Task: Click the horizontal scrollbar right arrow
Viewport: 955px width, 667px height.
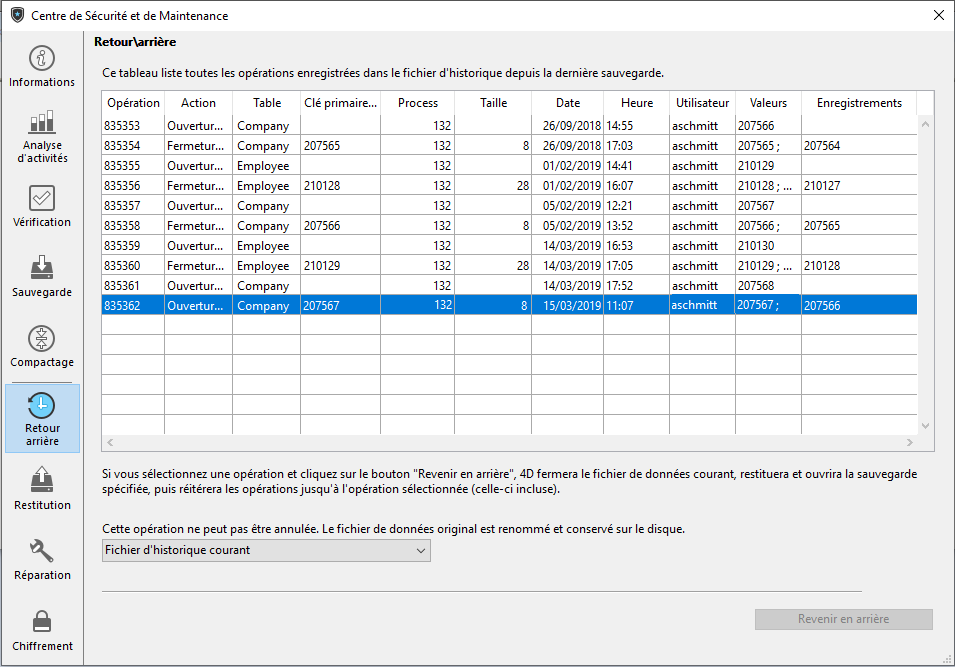Action: pos(910,442)
